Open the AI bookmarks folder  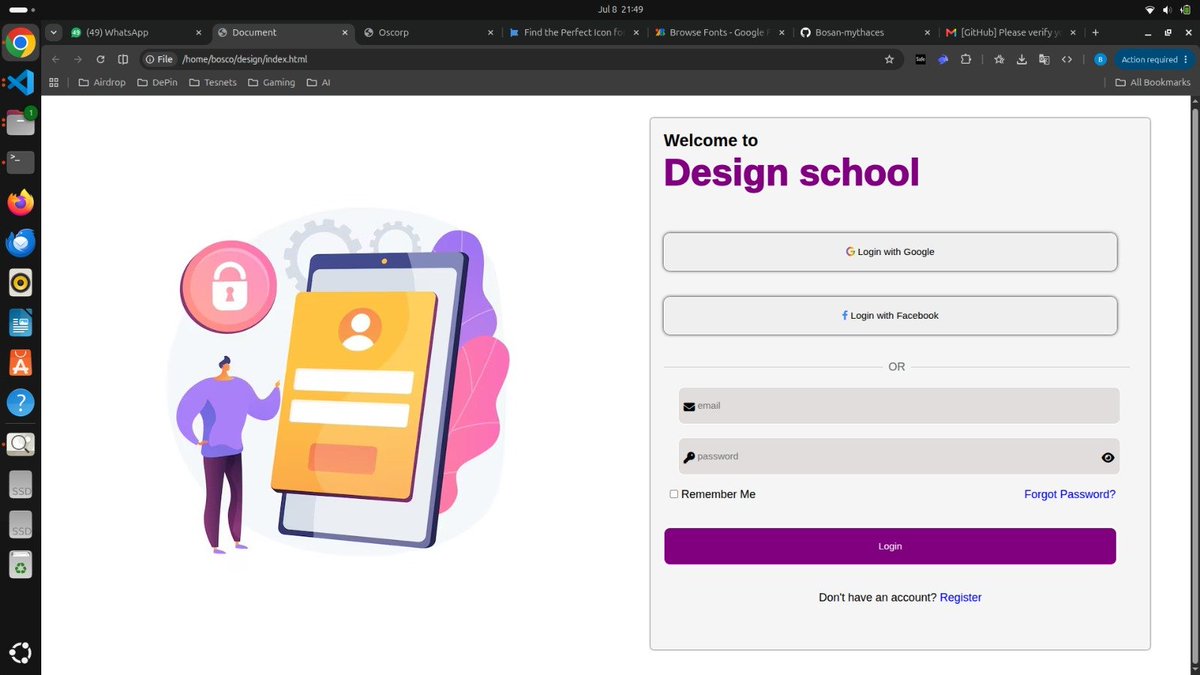point(318,82)
